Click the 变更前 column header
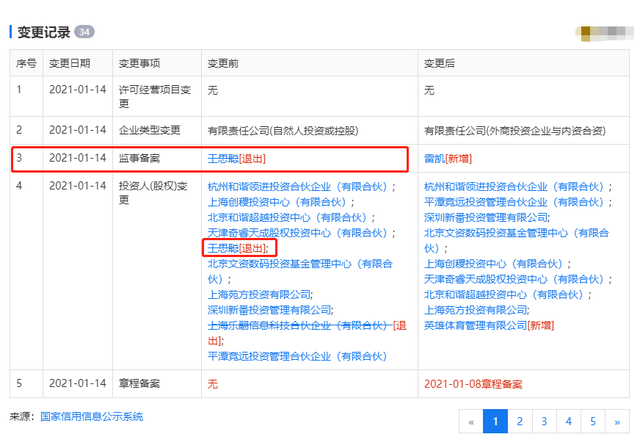This screenshot has width=640, height=448. click(223, 63)
